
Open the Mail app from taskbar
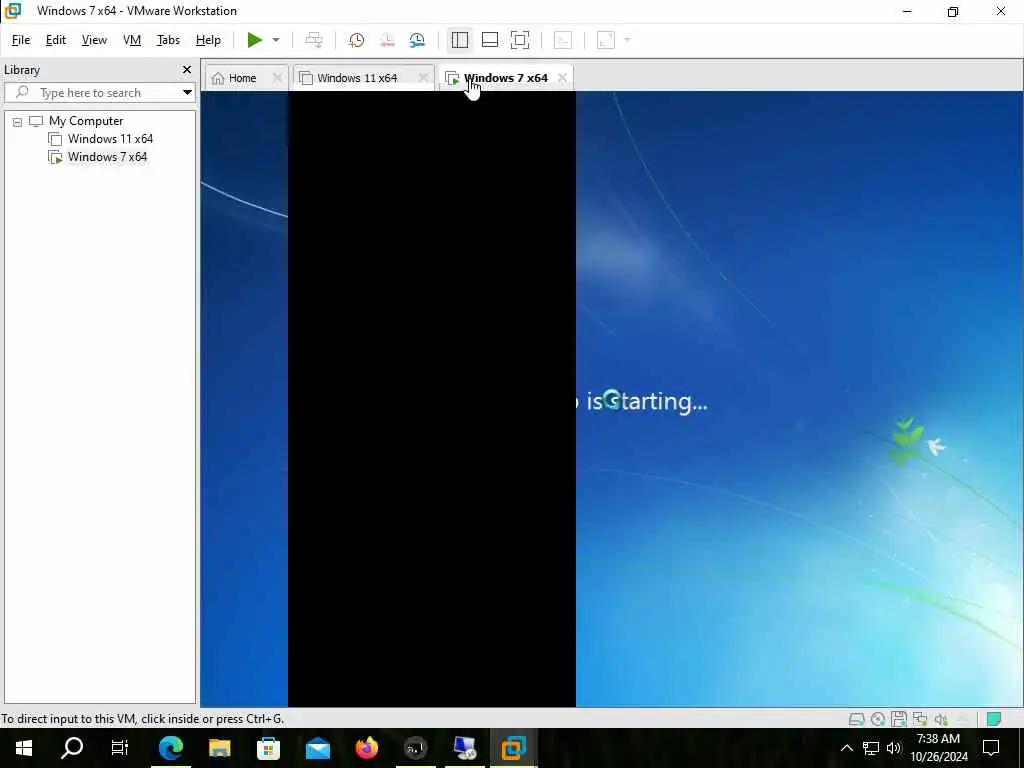point(318,748)
